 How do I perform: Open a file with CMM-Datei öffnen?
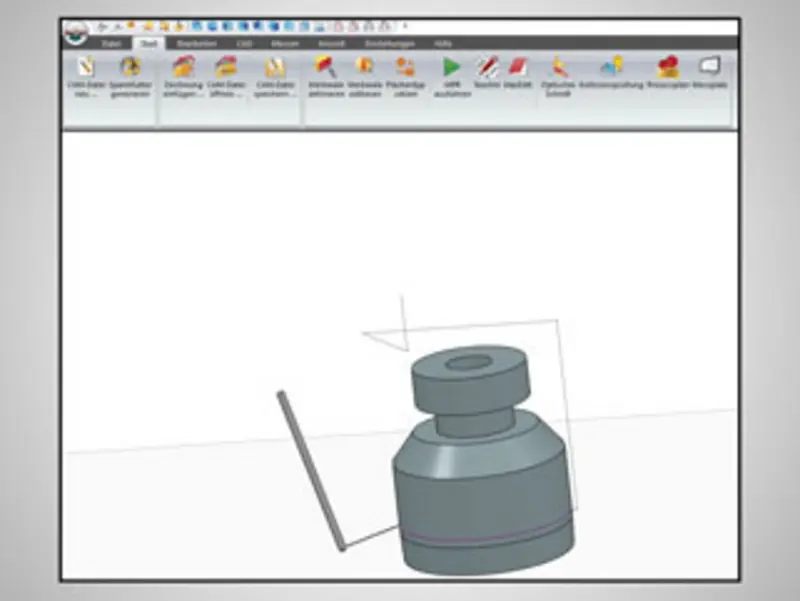(x=227, y=69)
